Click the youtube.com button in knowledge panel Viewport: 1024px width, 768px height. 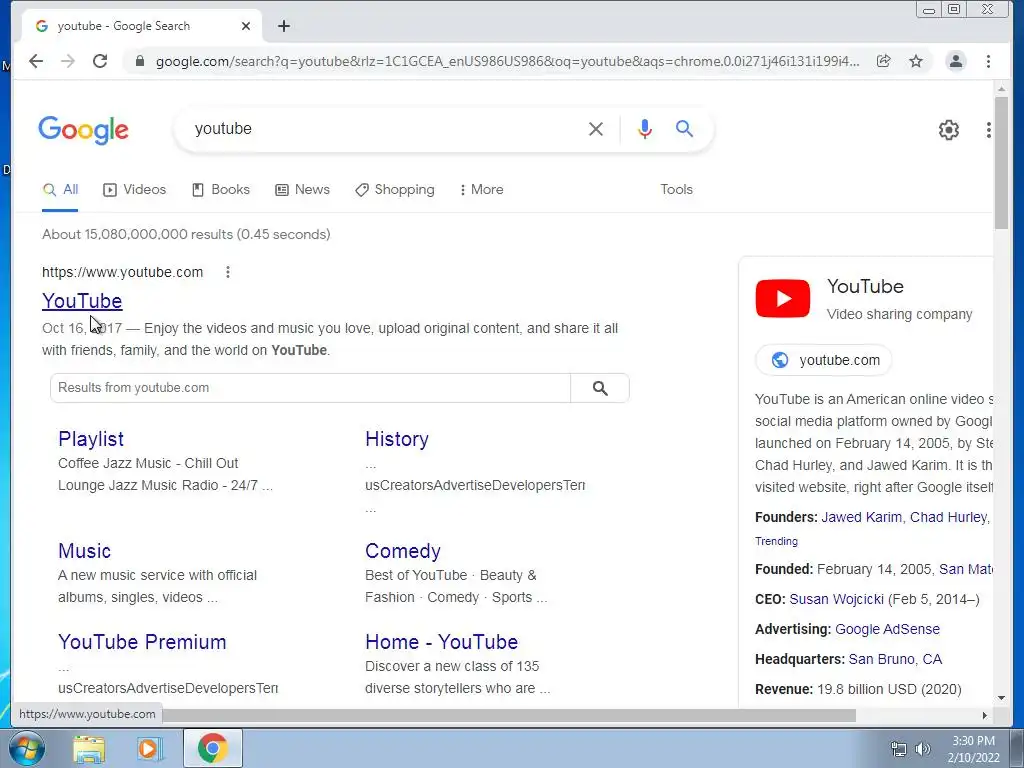click(824, 360)
